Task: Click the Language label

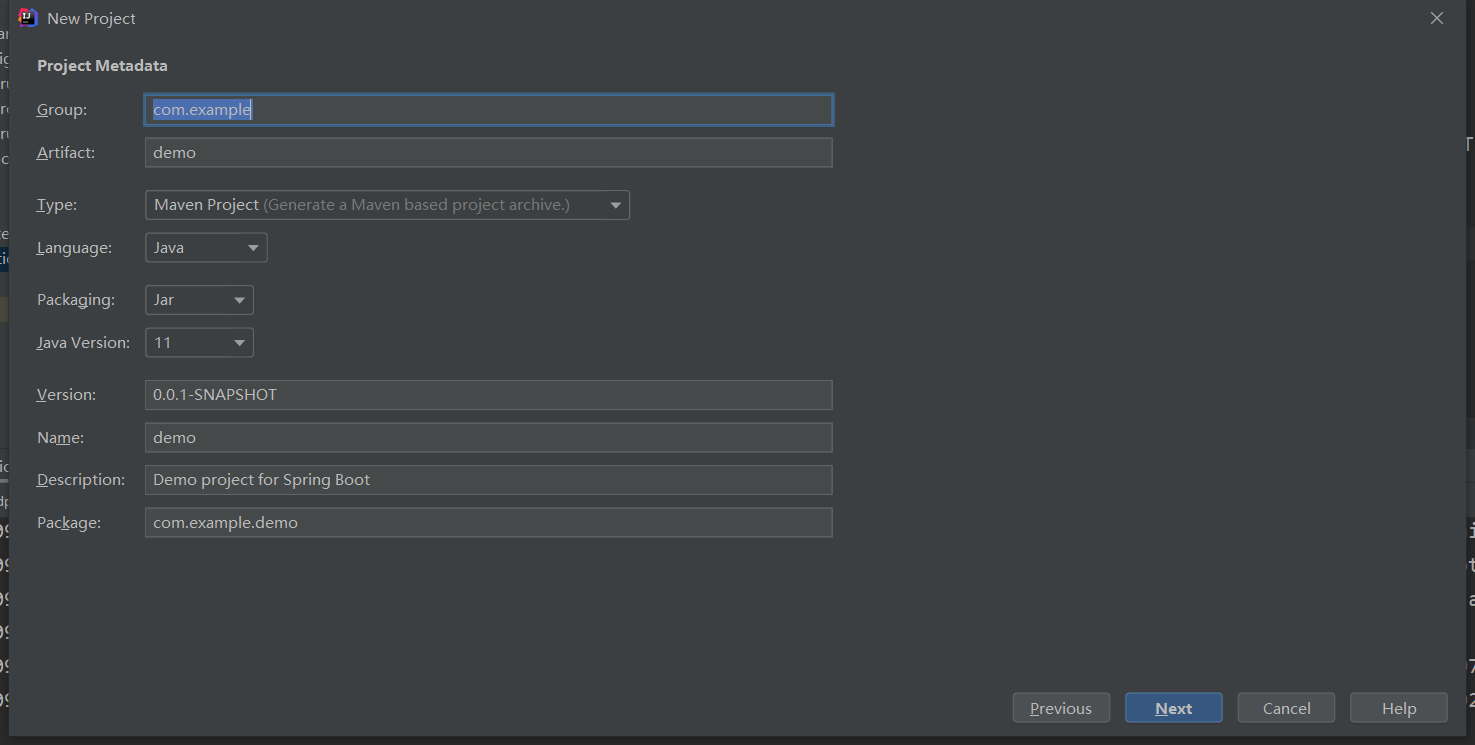Action: [75, 248]
